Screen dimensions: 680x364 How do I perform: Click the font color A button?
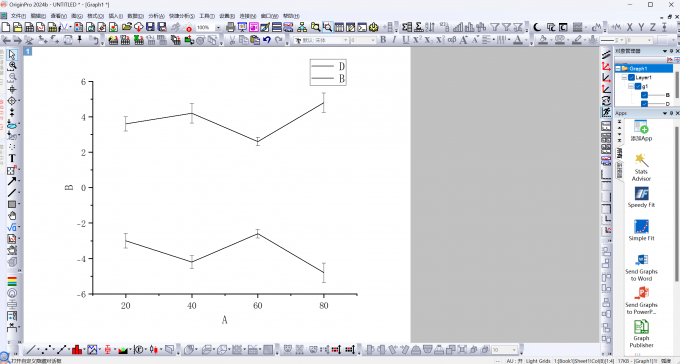point(517,40)
